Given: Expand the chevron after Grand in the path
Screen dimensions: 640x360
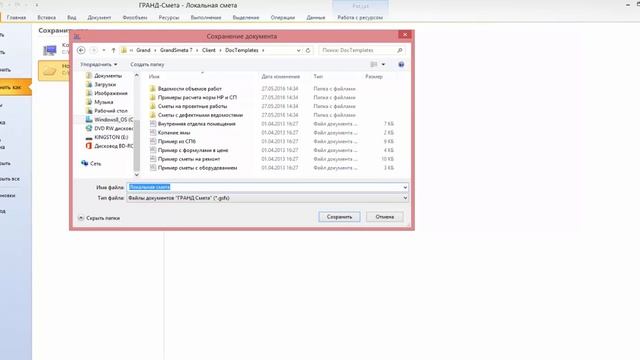Looking at the screenshot, I should 155,50.
